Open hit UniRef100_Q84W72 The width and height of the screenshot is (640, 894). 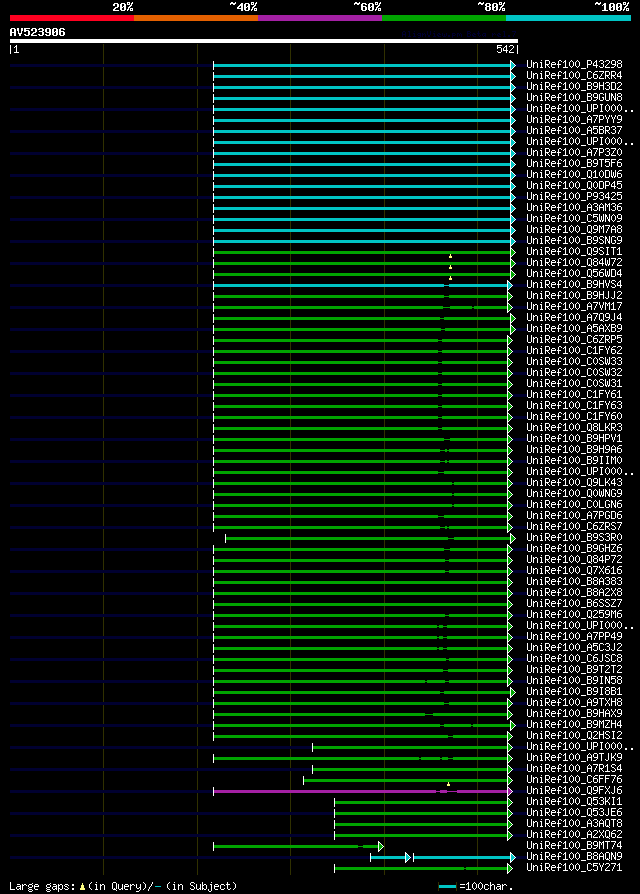coord(574,262)
